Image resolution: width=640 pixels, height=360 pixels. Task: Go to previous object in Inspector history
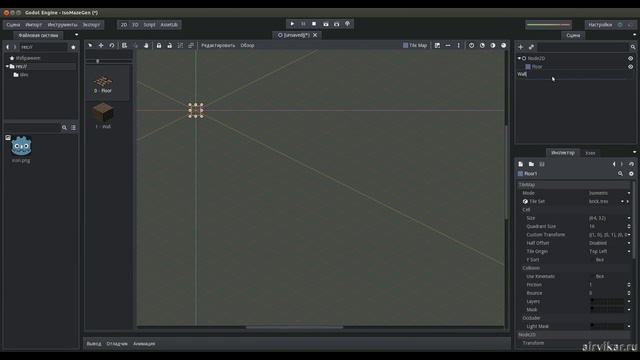[614, 164]
